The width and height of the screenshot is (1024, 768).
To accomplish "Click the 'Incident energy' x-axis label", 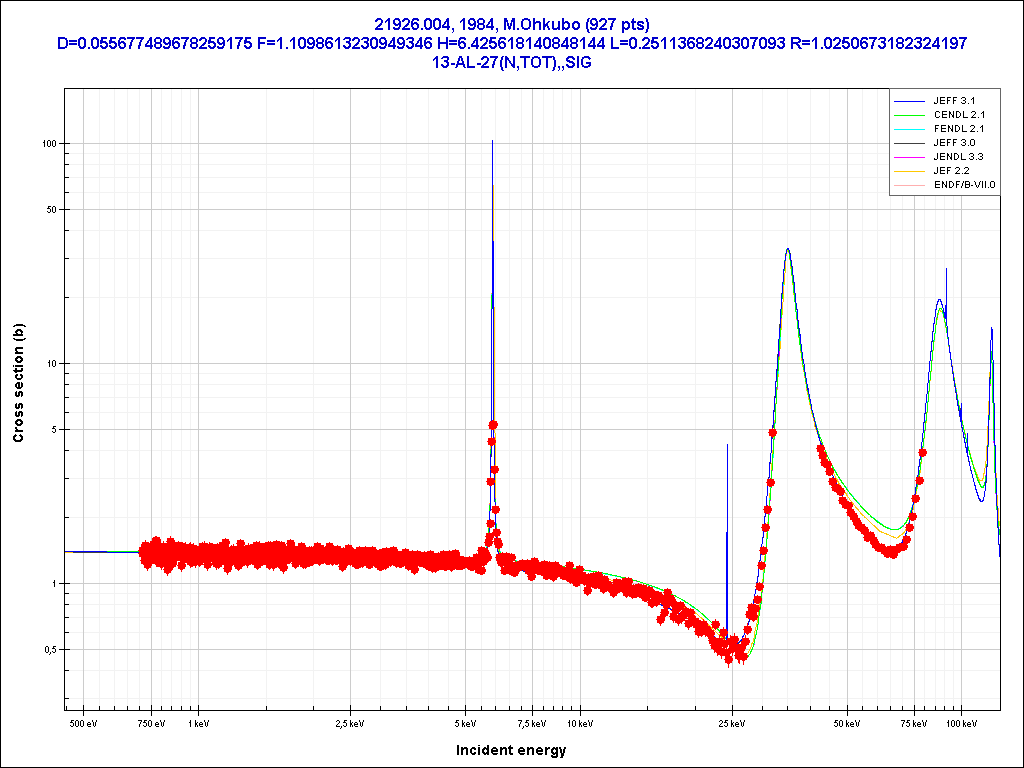I will coord(511,750).
